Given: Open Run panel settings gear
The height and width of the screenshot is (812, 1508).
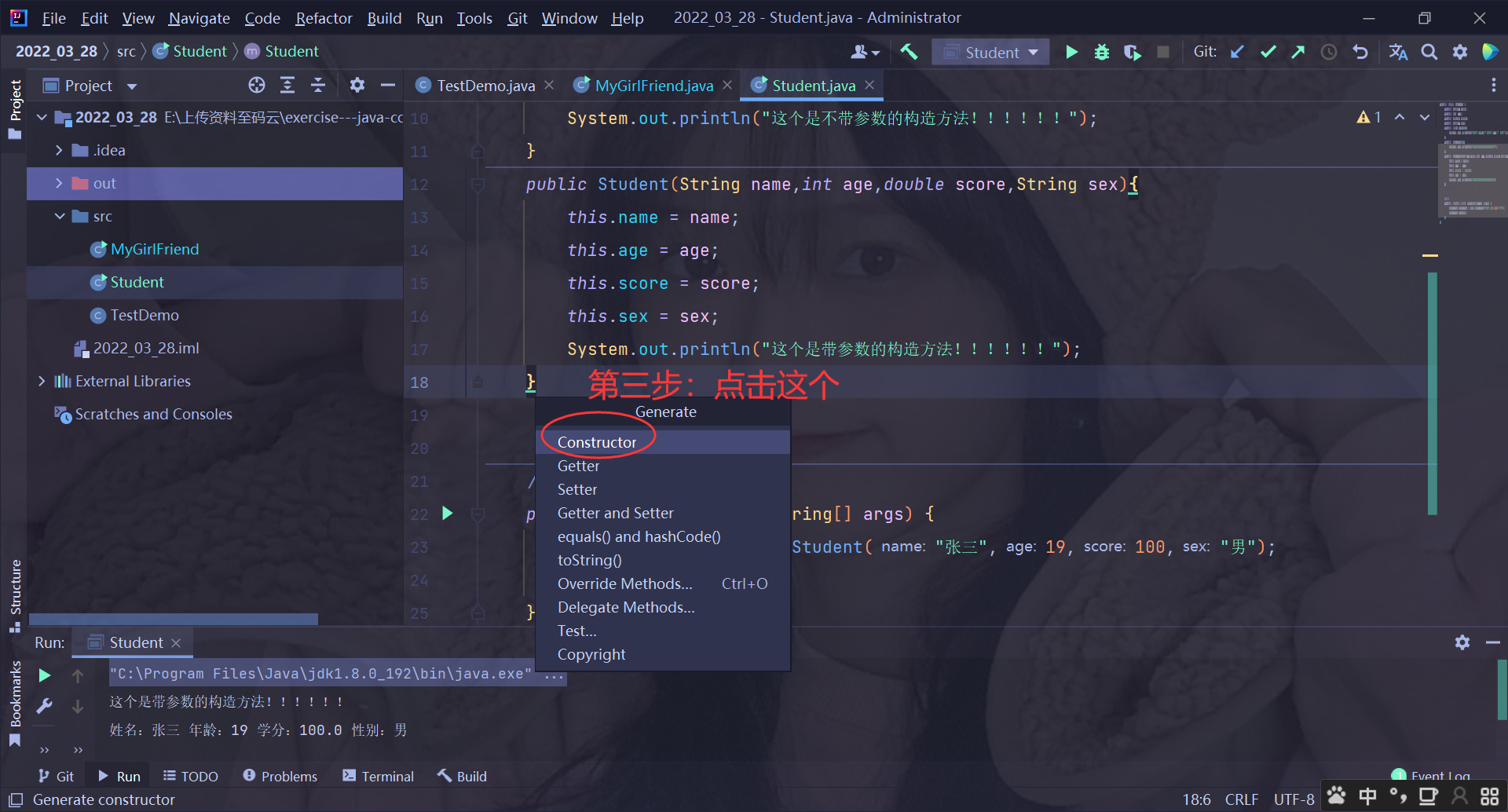Looking at the screenshot, I should coord(1462,642).
